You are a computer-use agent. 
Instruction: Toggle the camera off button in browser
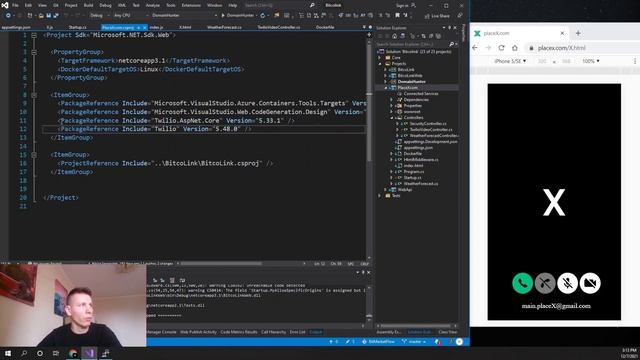coord(590,283)
